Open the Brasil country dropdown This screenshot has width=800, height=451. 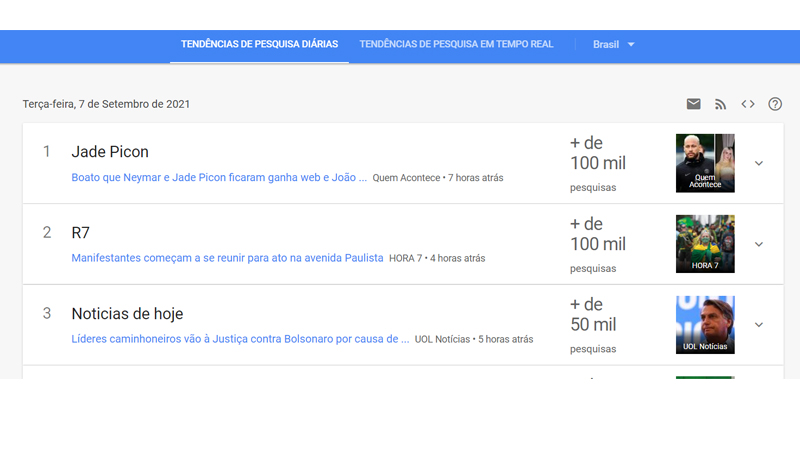pyautogui.click(x=613, y=44)
